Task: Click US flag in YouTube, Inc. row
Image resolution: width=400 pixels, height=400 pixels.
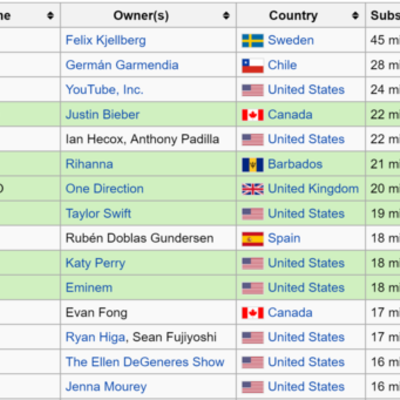Action: click(x=253, y=90)
